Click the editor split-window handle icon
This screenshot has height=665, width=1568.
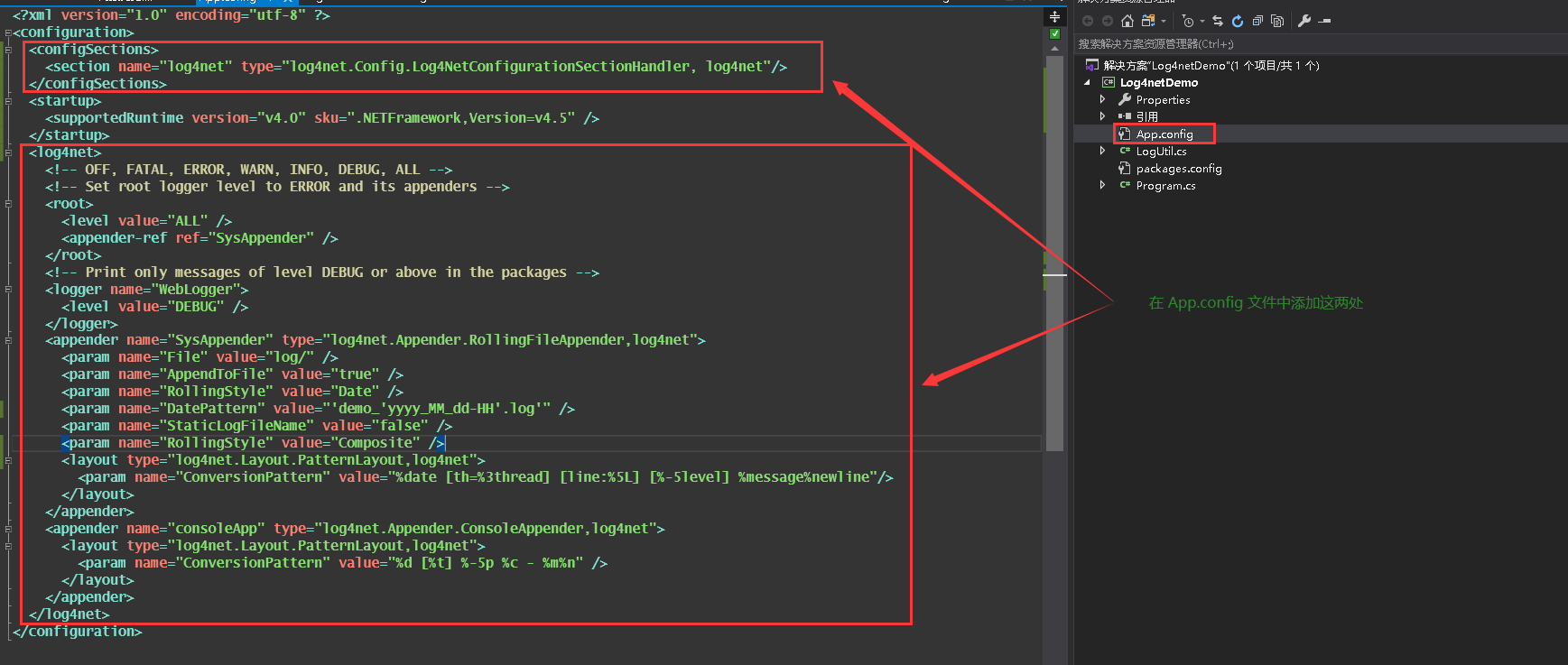coord(1054,16)
